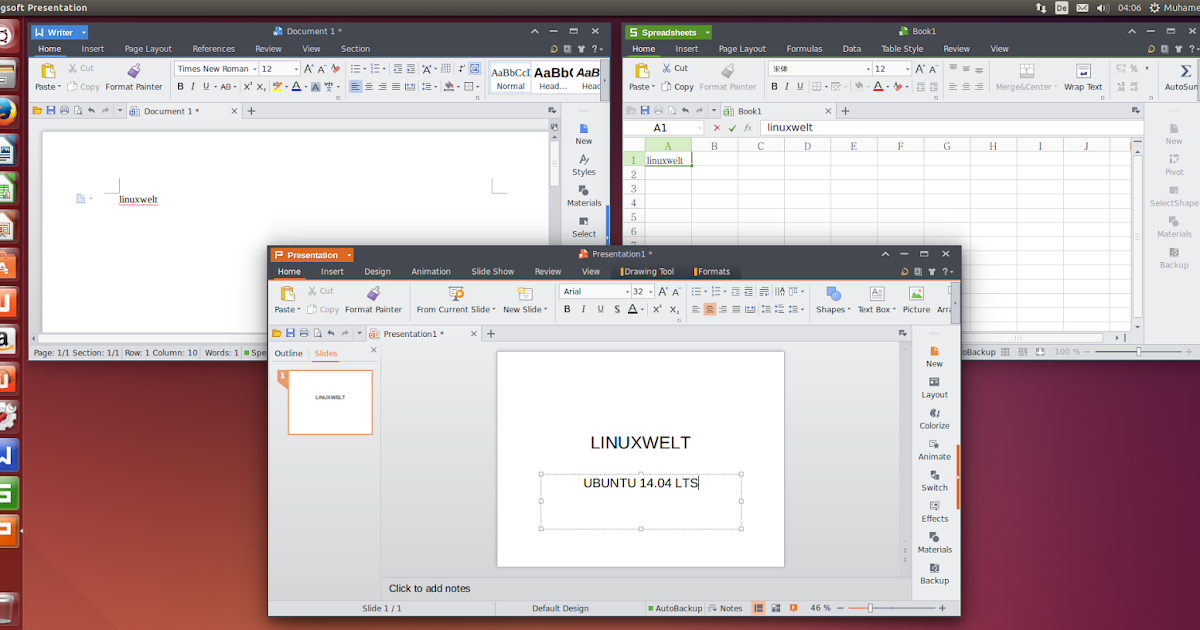Click Styles in Writer sidebar
The width and height of the screenshot is (1200, 630).
click(584, 165)
